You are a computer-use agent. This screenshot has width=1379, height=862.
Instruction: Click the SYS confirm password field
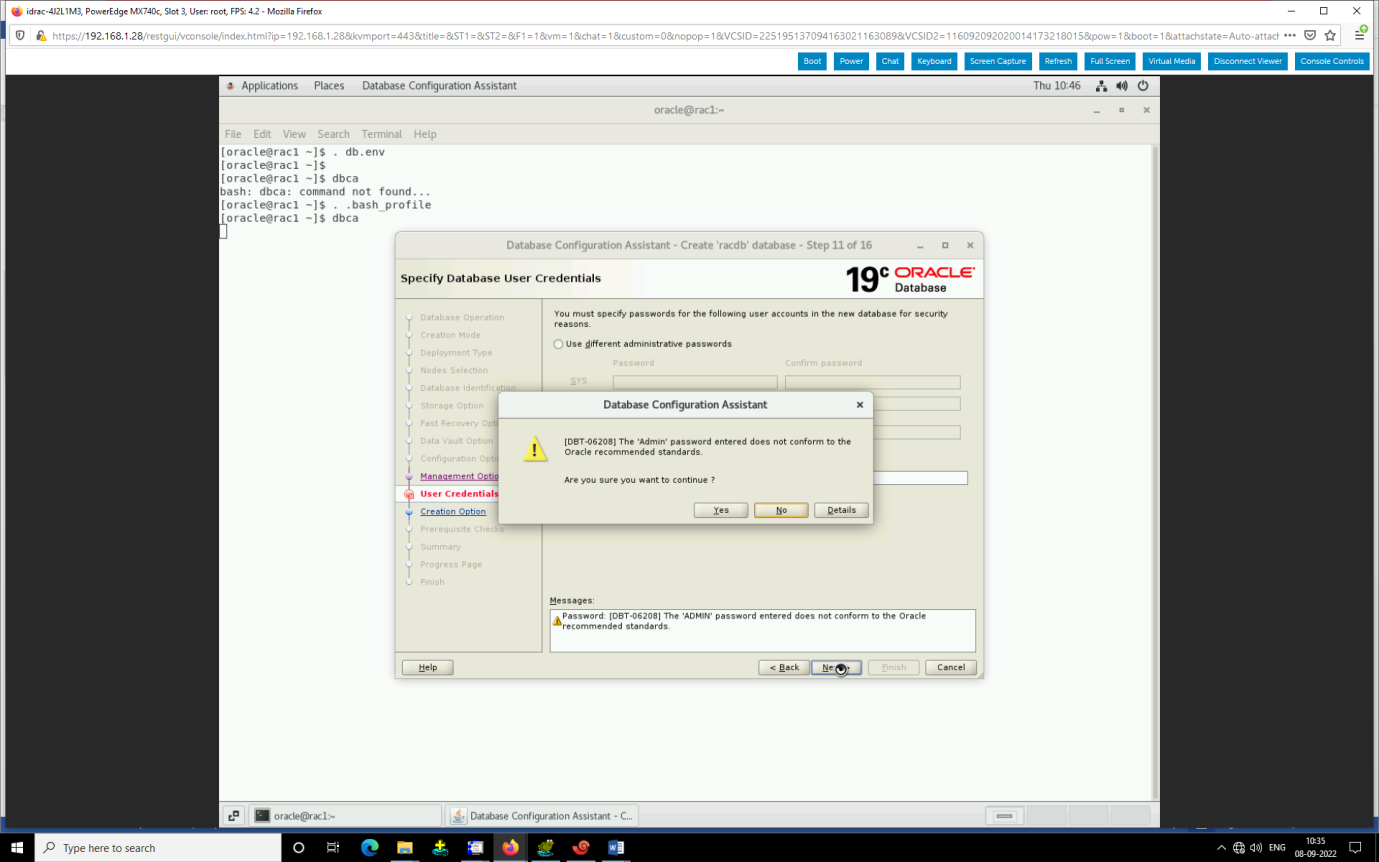click(x=872, y=382)
